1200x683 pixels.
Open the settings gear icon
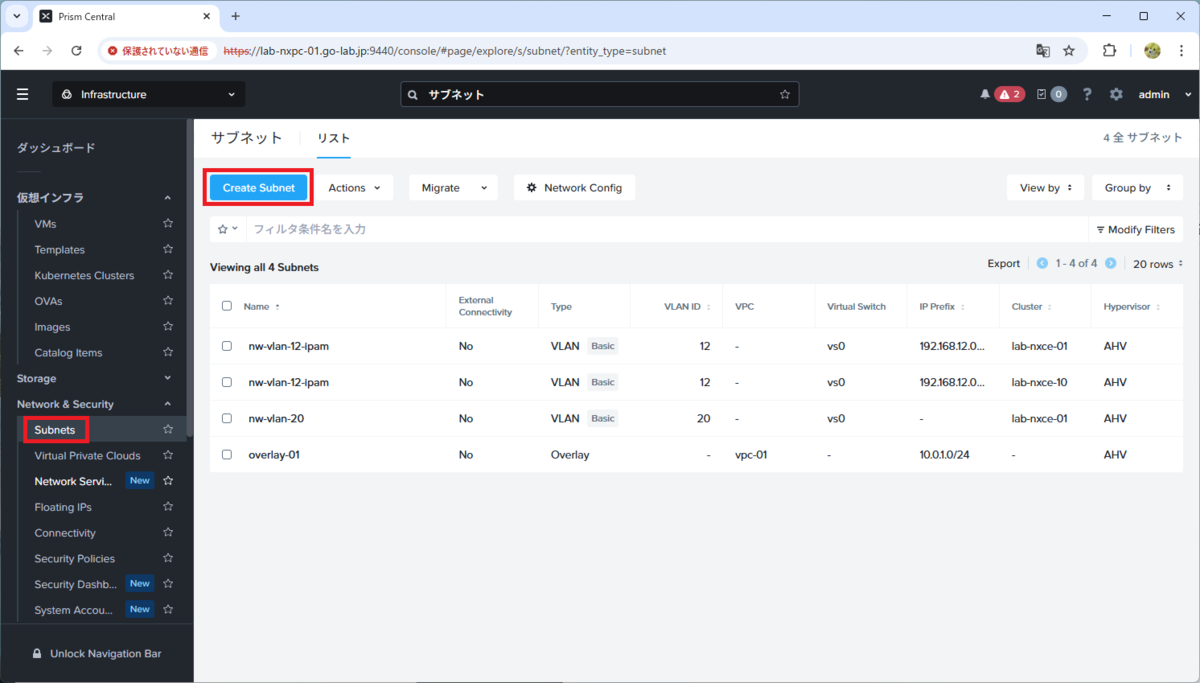pos(1116,94)
